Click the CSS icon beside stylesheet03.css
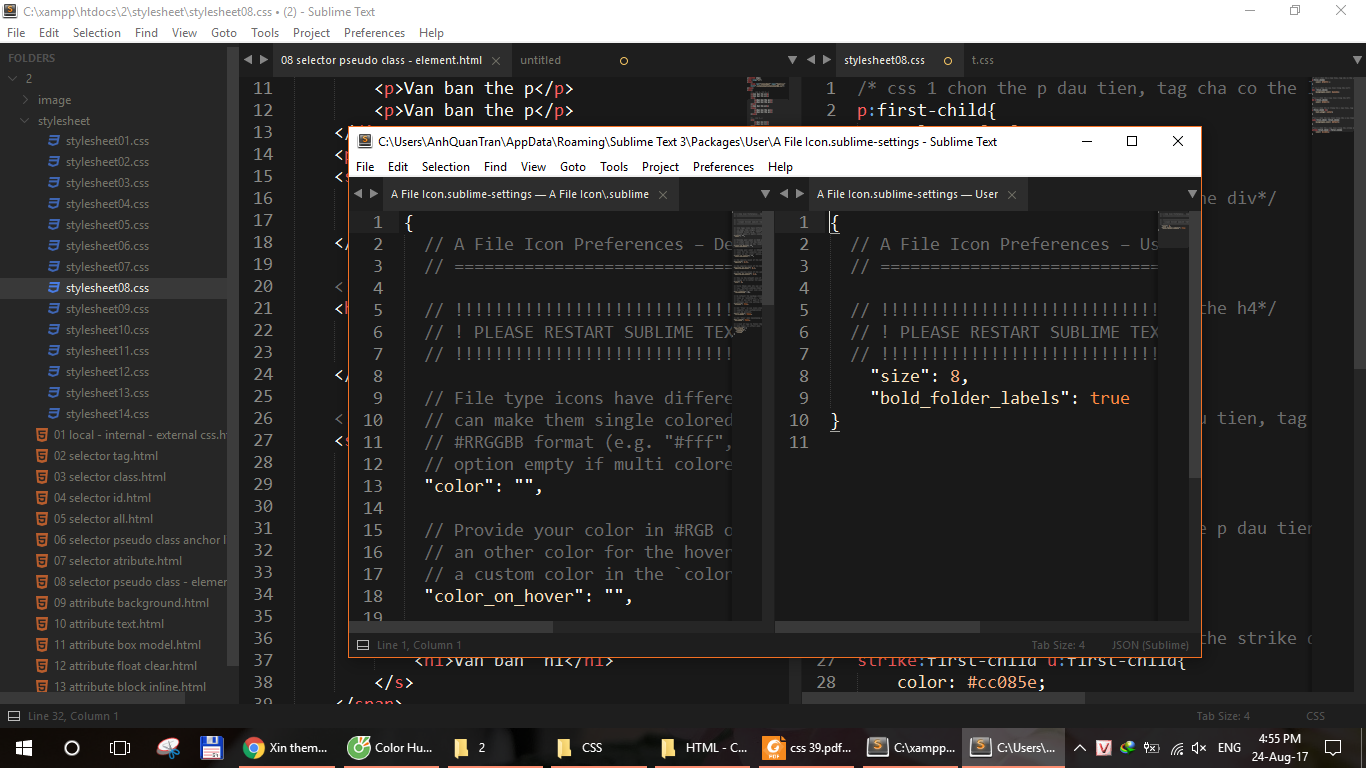This screenshot has height=768, width=1366. 55,183
